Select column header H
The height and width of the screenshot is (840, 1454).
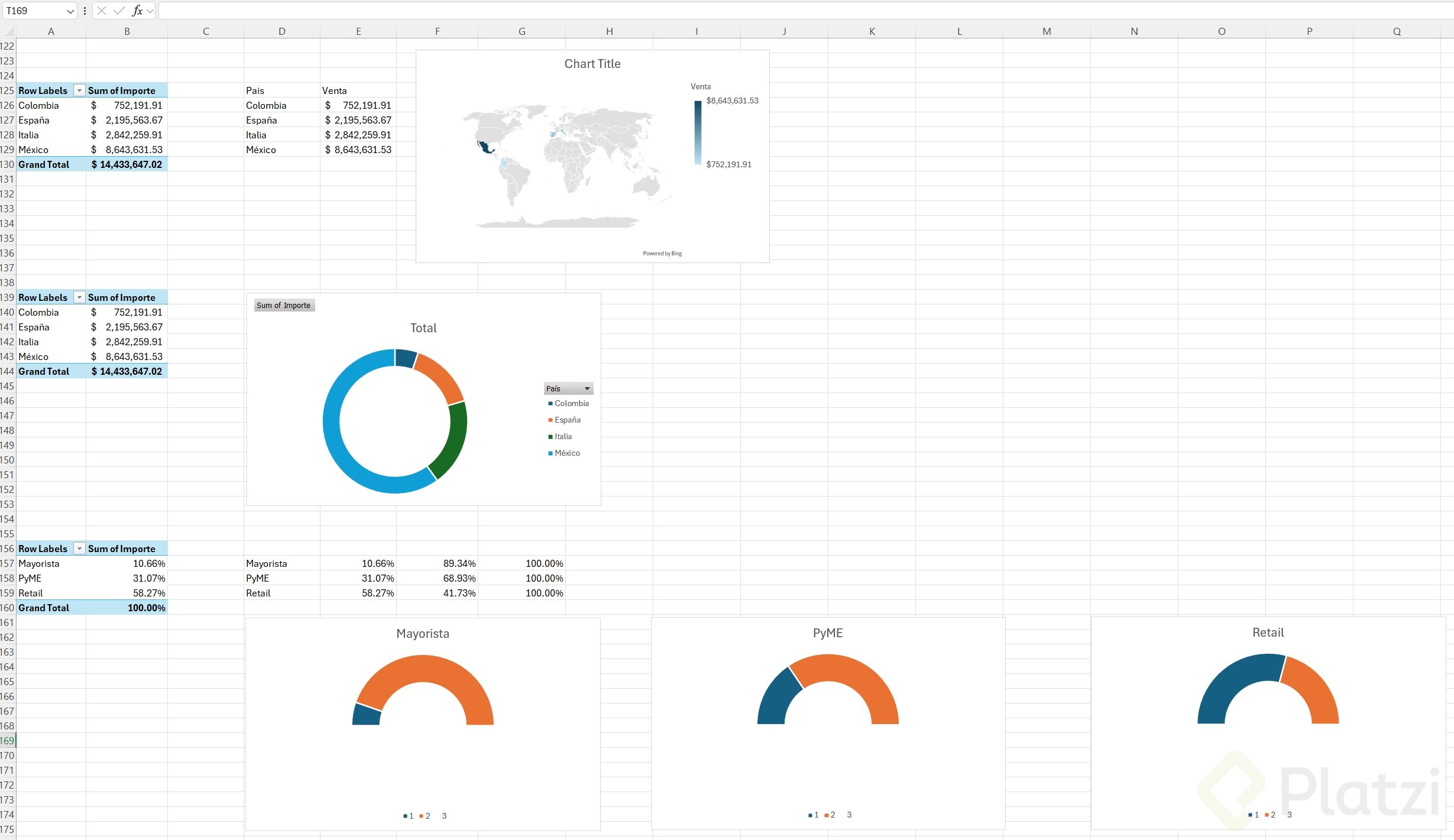coord(609,31)
